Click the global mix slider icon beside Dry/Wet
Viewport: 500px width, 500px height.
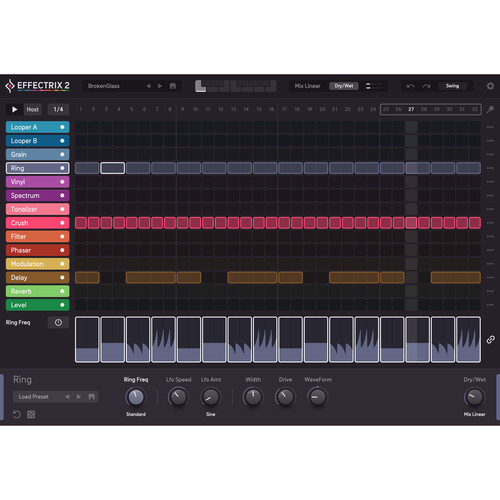tap(374, 86)
